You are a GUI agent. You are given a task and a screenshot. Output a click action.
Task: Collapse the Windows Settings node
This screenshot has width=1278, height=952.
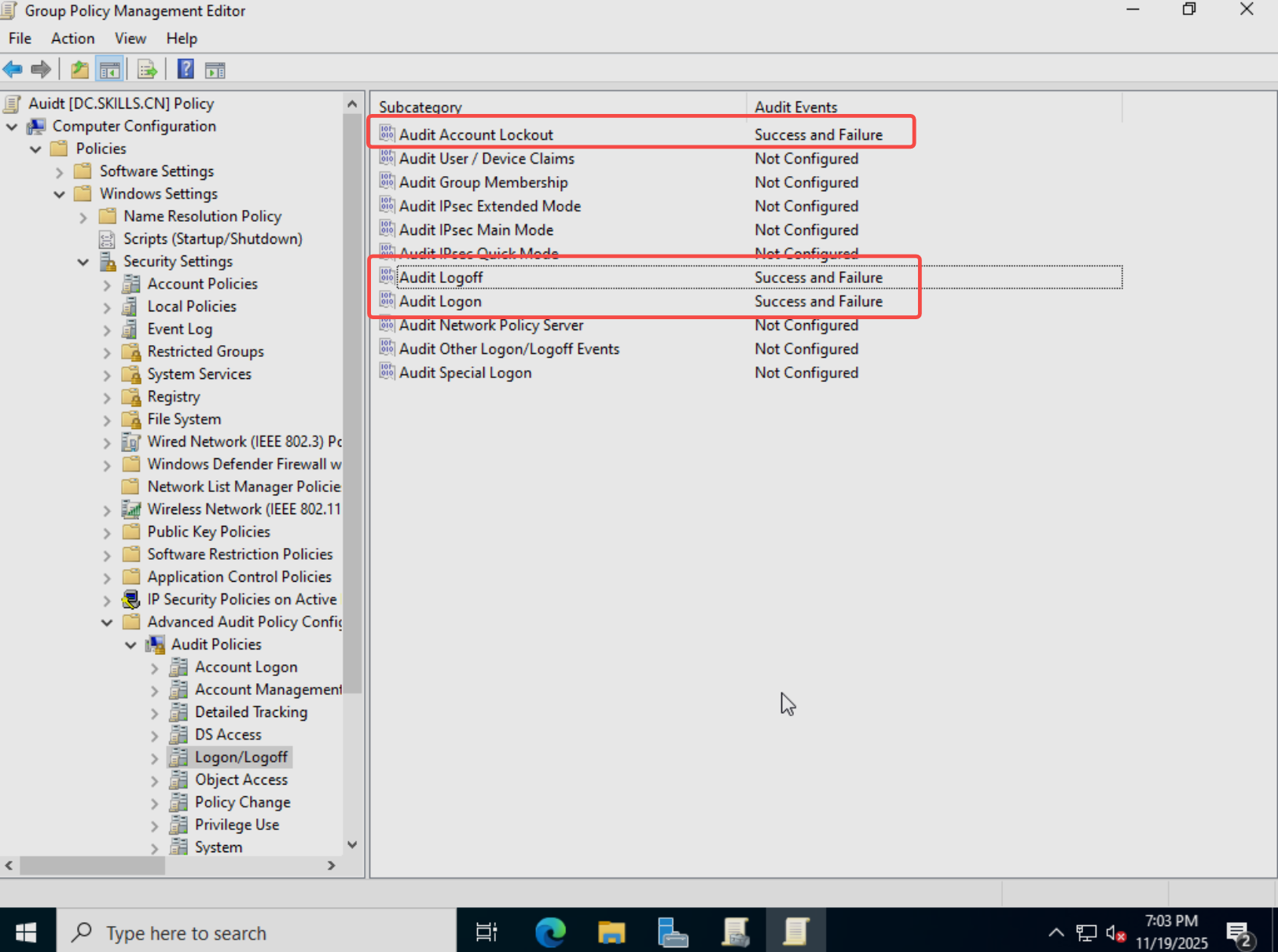pos(59,194)
